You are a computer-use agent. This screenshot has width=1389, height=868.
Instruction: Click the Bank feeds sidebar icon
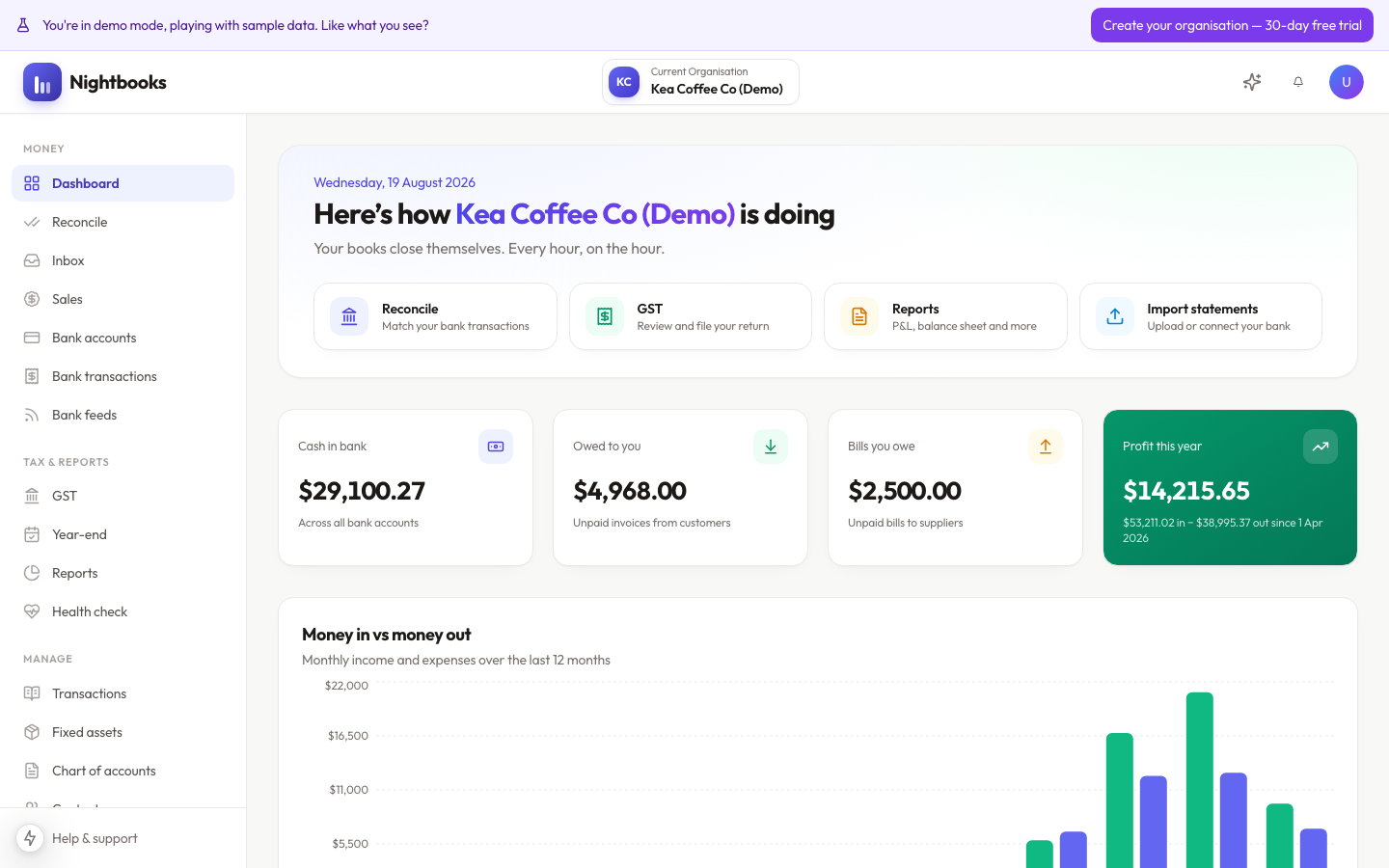32,415
